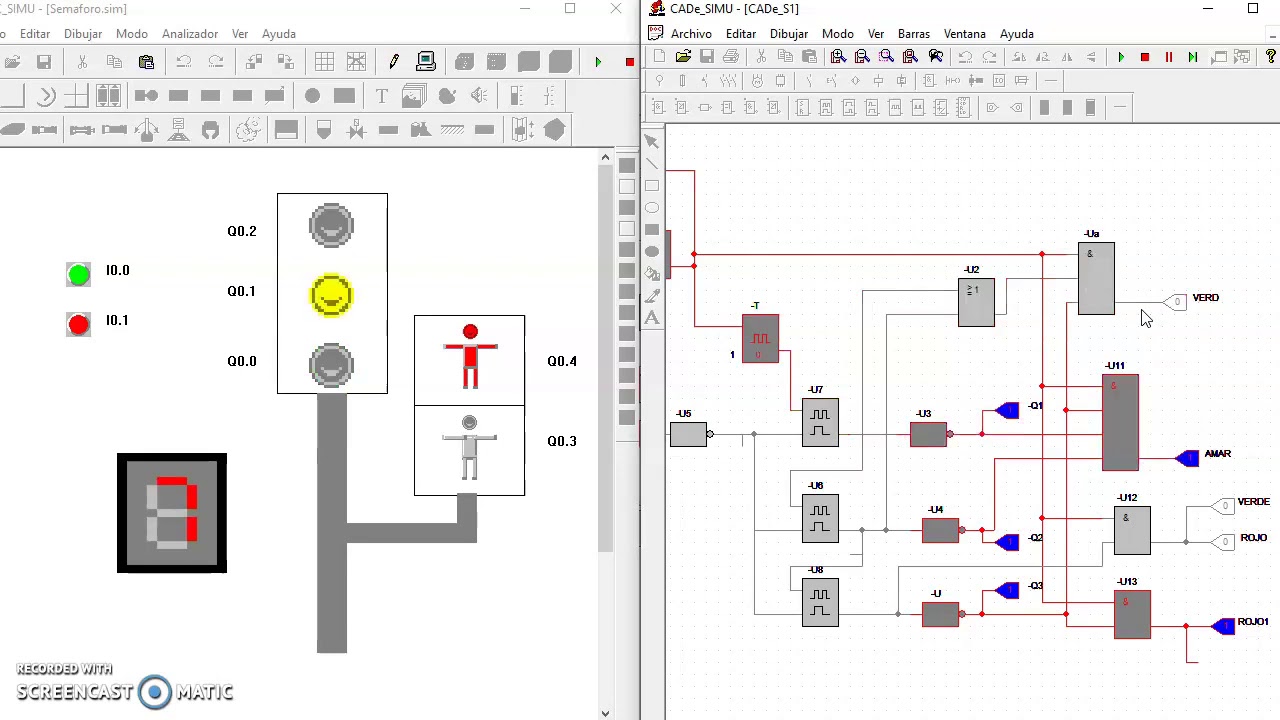1280x720 pixels.
Task: Select the tank component icon in PC_SIMU
Action: 324,129
